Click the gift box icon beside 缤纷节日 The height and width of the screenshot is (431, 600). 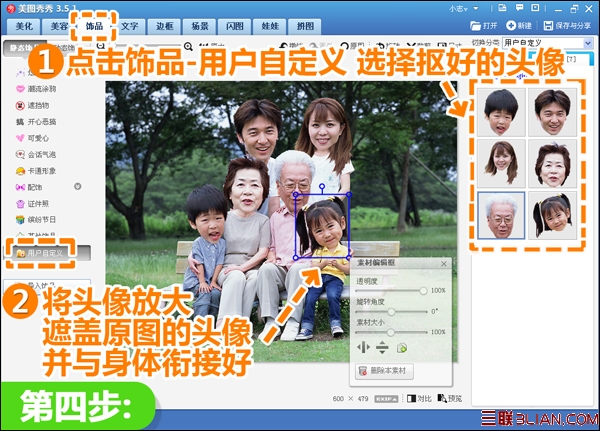pyautogui.click(x=20, y=220)
